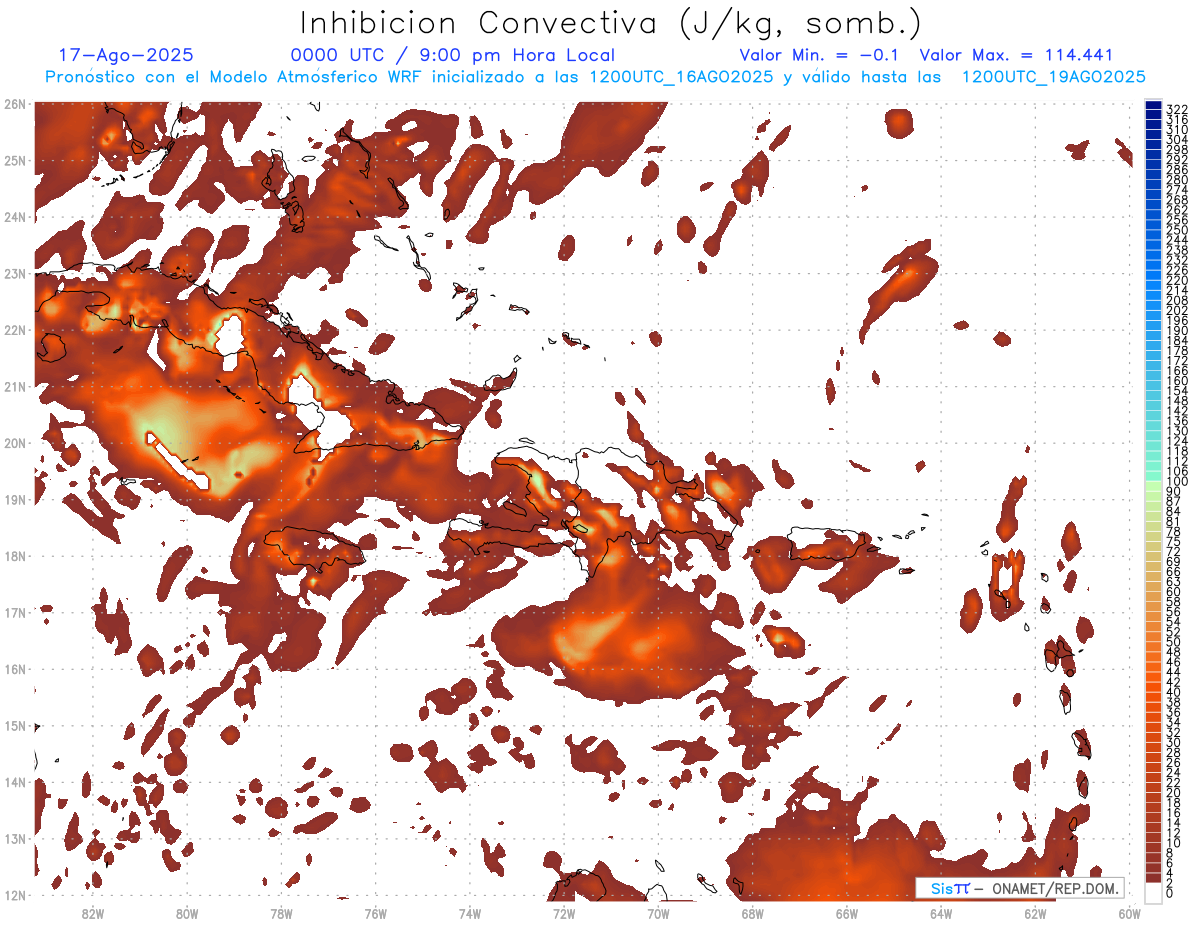Viewport: 1200px width, 927px height.
Task: Click the 12N latitude axis label
Action: click(x=14, y=895)
